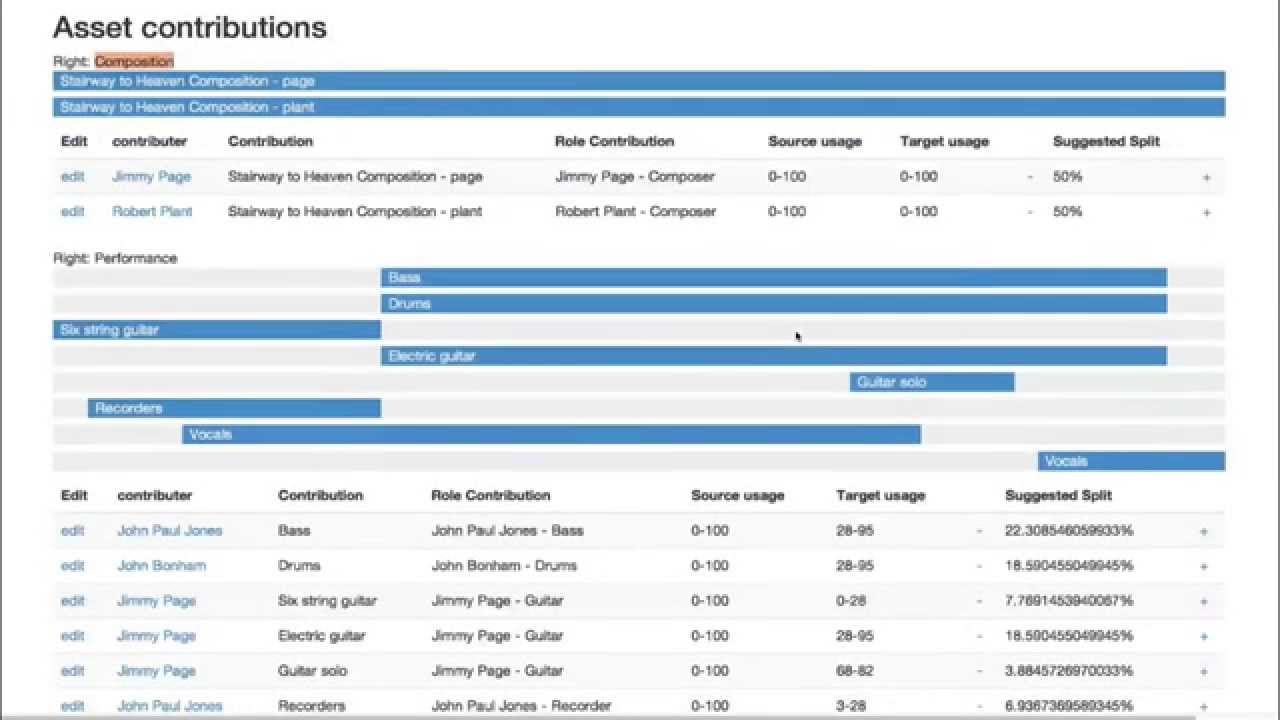Screen dimensions: 1280x720
Task: Open edit link for the Bass contribution
Action: [x=73, y=530]
